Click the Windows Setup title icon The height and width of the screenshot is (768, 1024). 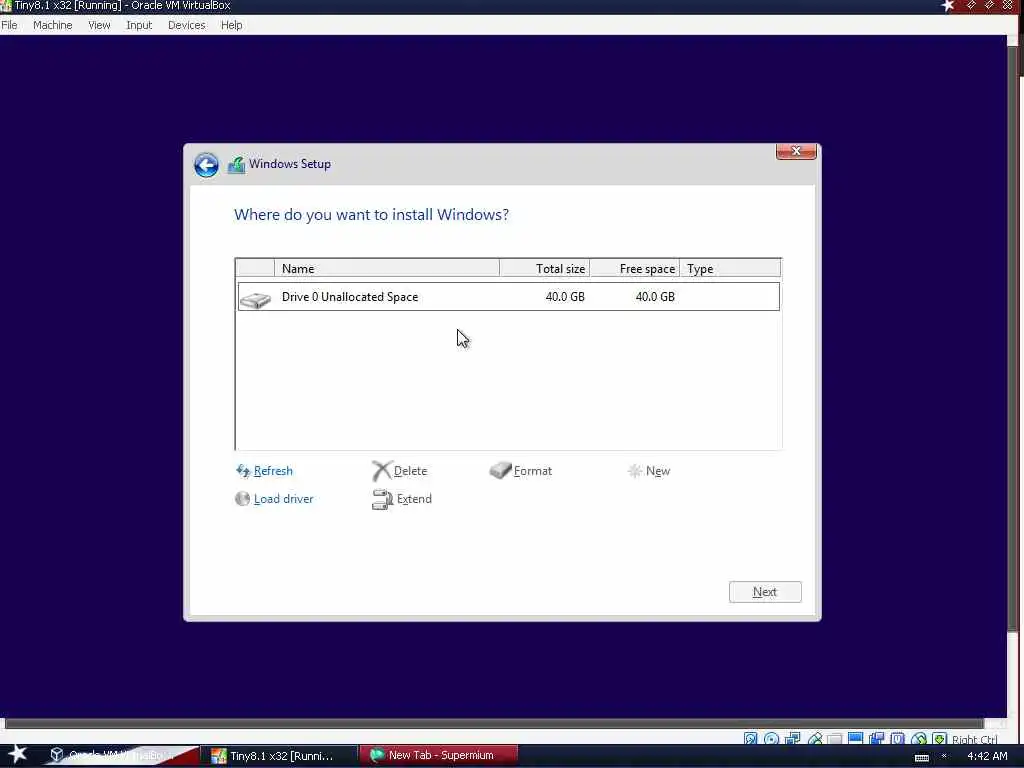point(236,165)
